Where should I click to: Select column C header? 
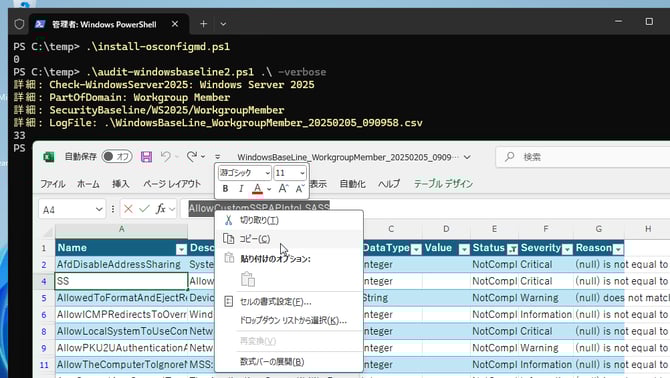point(391,229)
